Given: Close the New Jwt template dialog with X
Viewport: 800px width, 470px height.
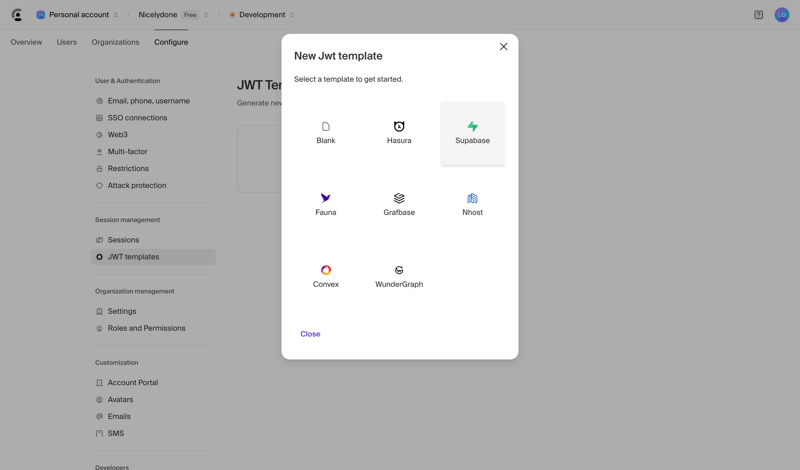Looking at the screenshot, I should (x=504, y=46).
